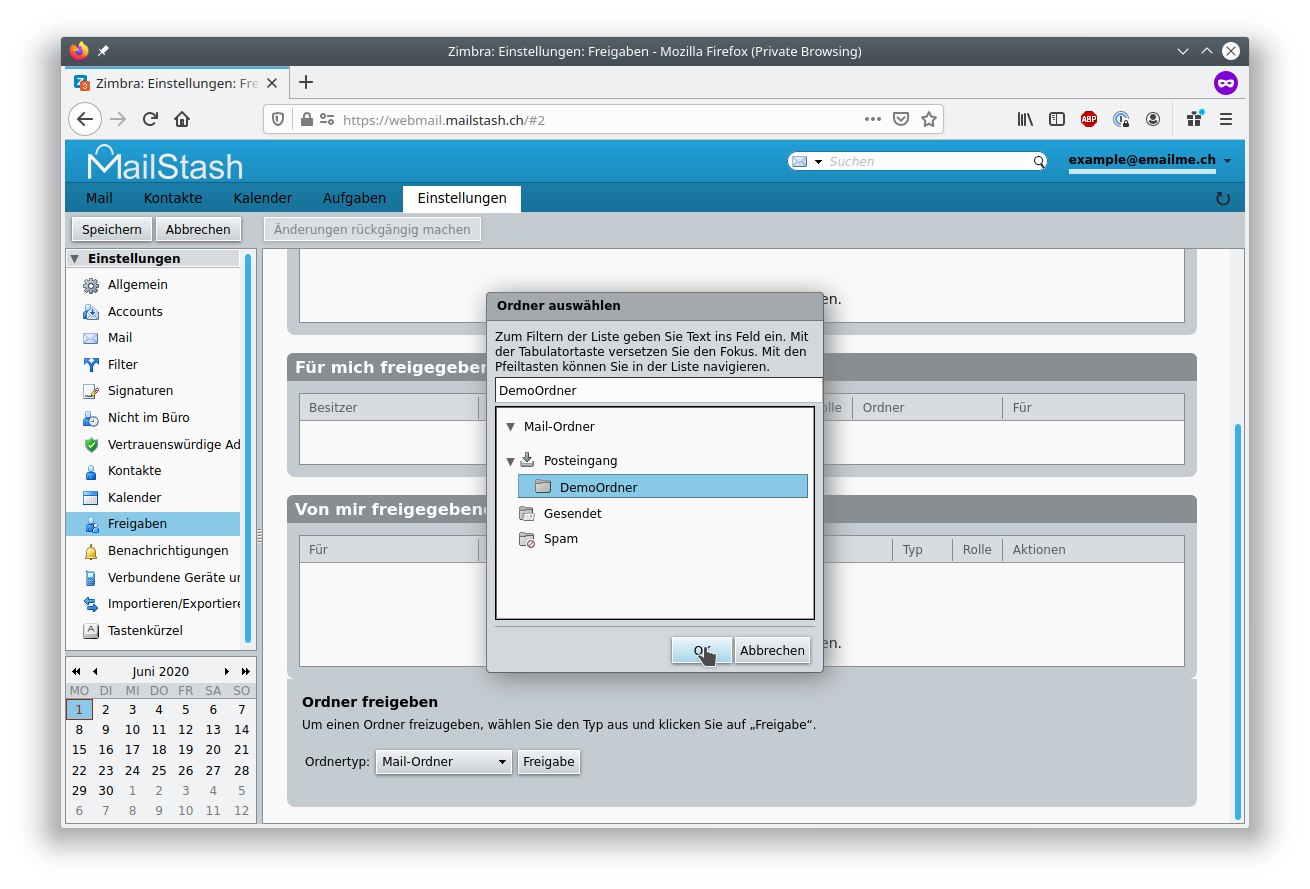This screenshot has height=889, width=1310.
Task: Open the Ordnertyp Mail-Ordner dropdown
Action: pyautogui.click(x=444, y=762)
